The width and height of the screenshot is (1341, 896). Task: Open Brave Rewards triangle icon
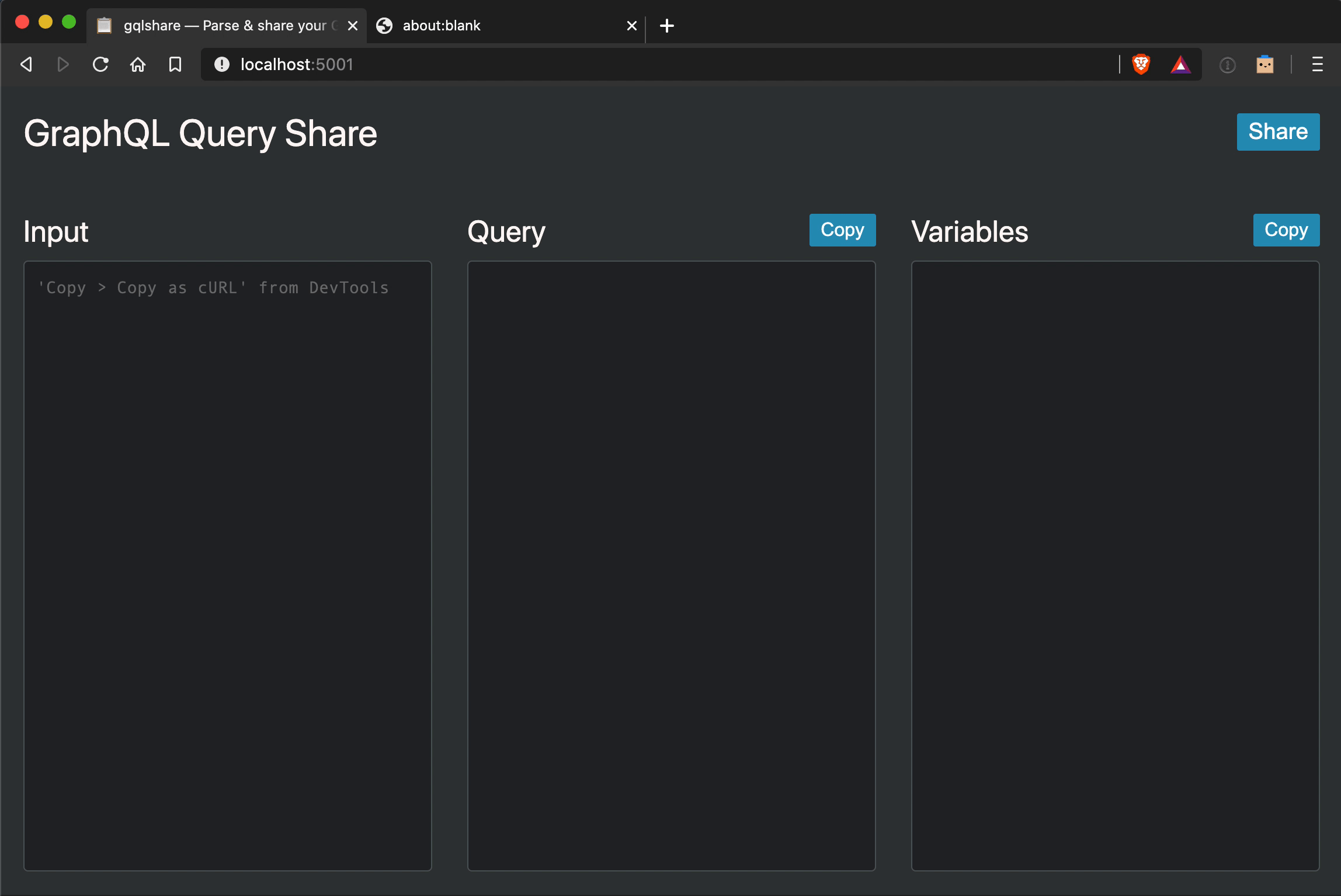pos(1180,64)
